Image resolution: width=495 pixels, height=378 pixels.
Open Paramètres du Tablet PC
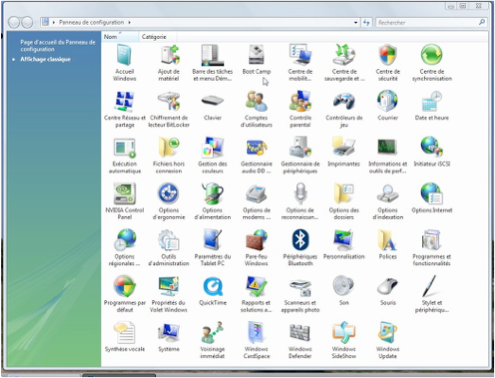[212, 247]
